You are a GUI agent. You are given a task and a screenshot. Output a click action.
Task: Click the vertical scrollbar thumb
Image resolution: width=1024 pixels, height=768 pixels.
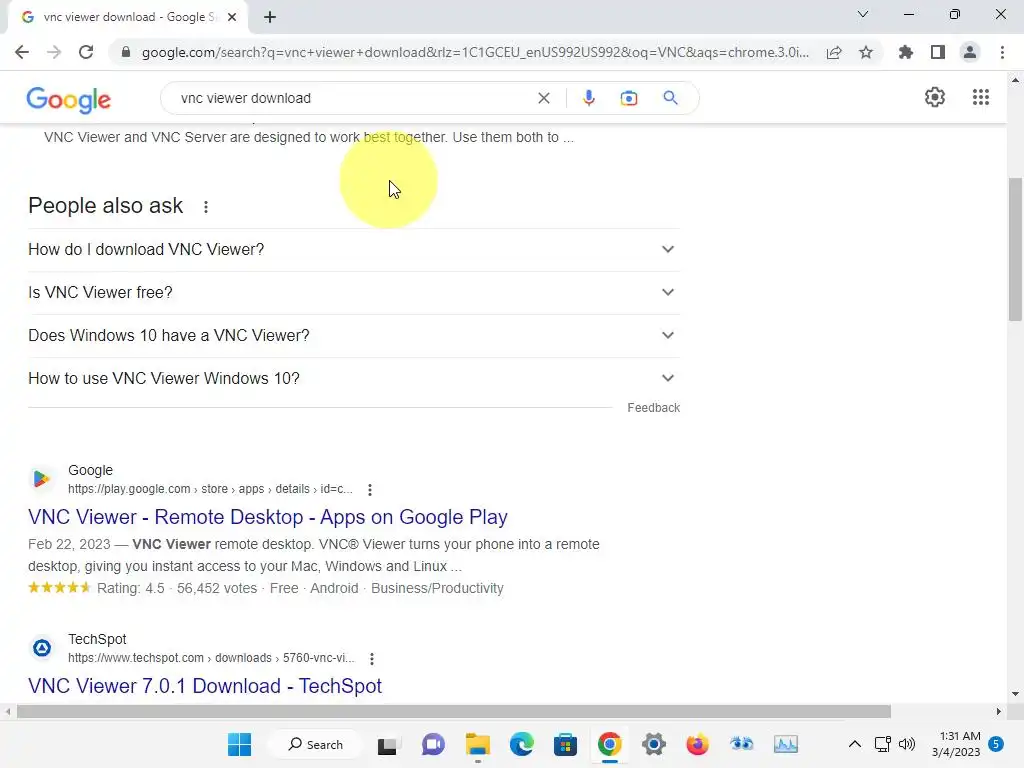[x=1015, y=249]
